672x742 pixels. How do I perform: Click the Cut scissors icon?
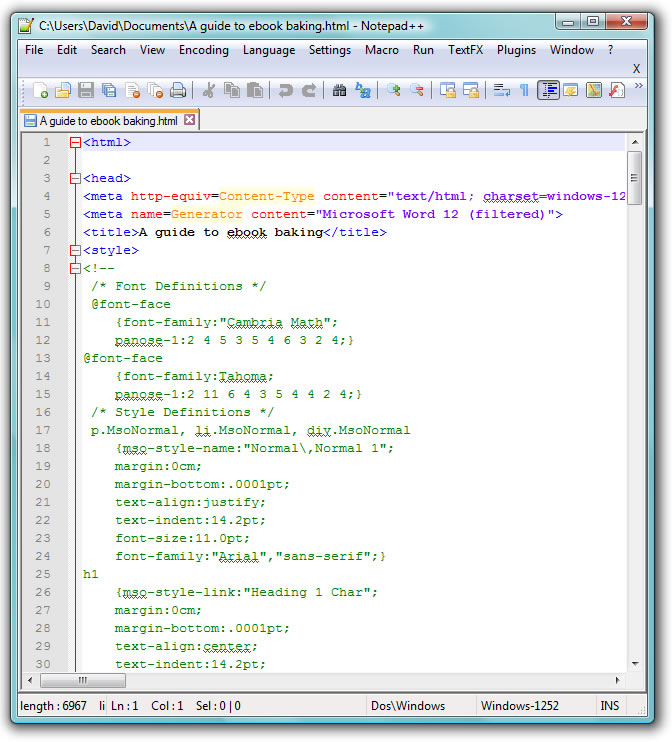pos(209,91)
